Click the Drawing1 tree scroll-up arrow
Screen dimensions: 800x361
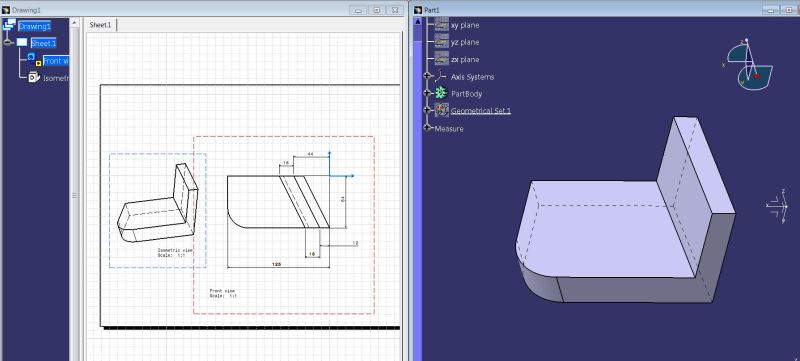click(74, 22)
